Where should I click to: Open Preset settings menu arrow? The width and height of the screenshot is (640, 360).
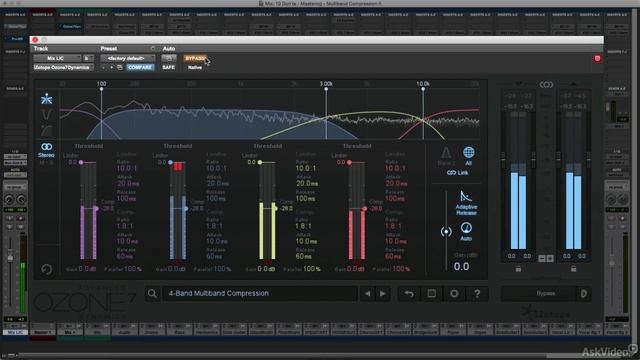tap(153, 49)
